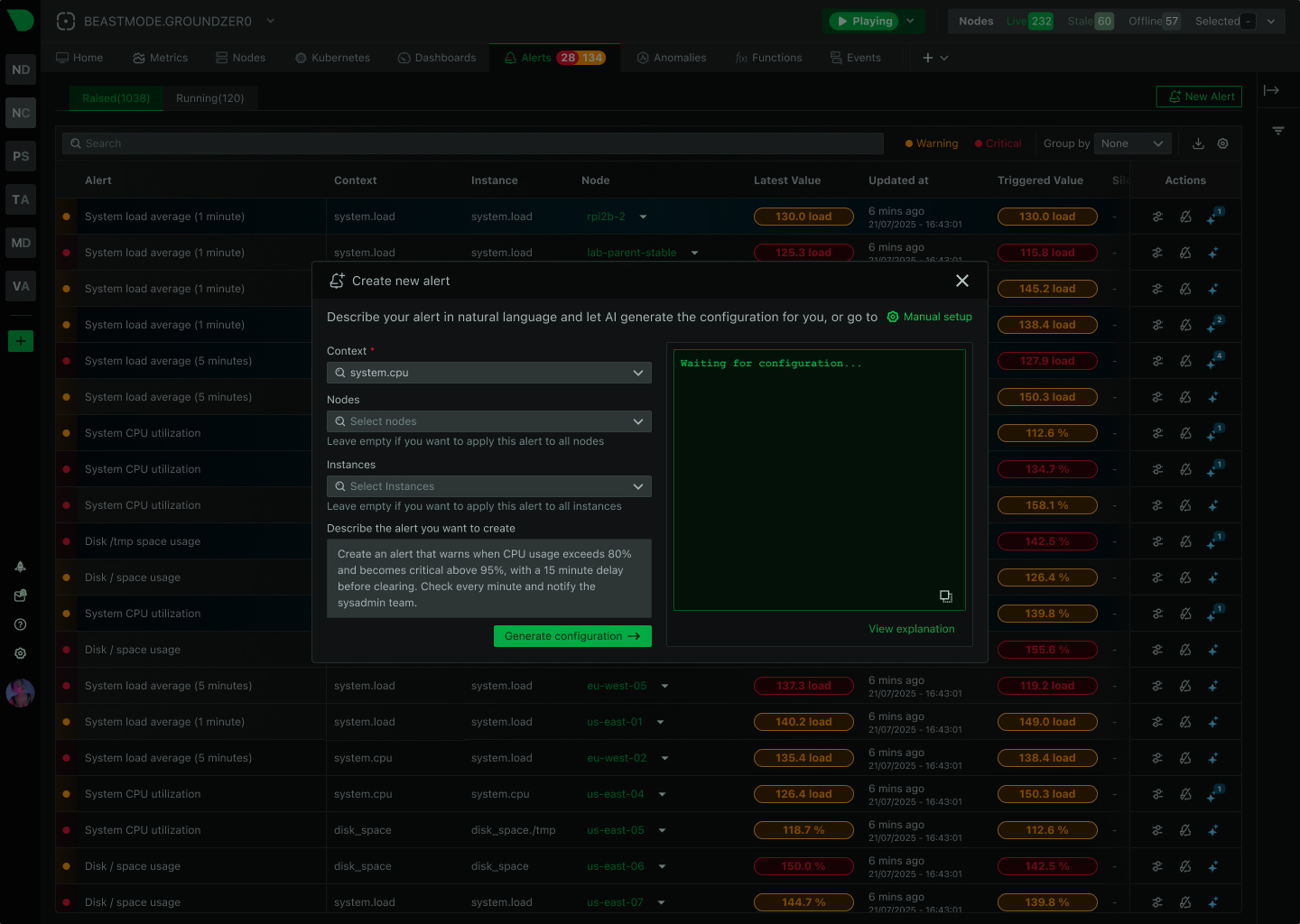Viewport: 1300px width, 924px height.
Task: Open the user avatar in left sidebar
Action: [x=20, y=693]
